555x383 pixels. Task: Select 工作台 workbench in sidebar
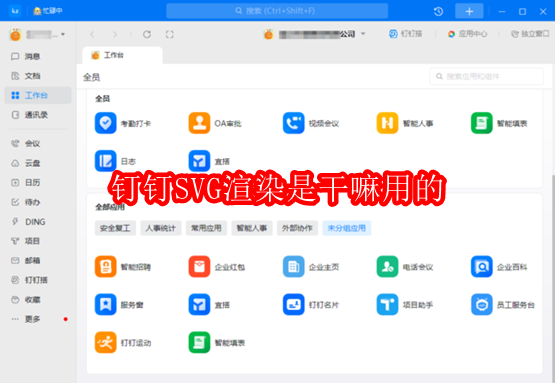[38, 95]
